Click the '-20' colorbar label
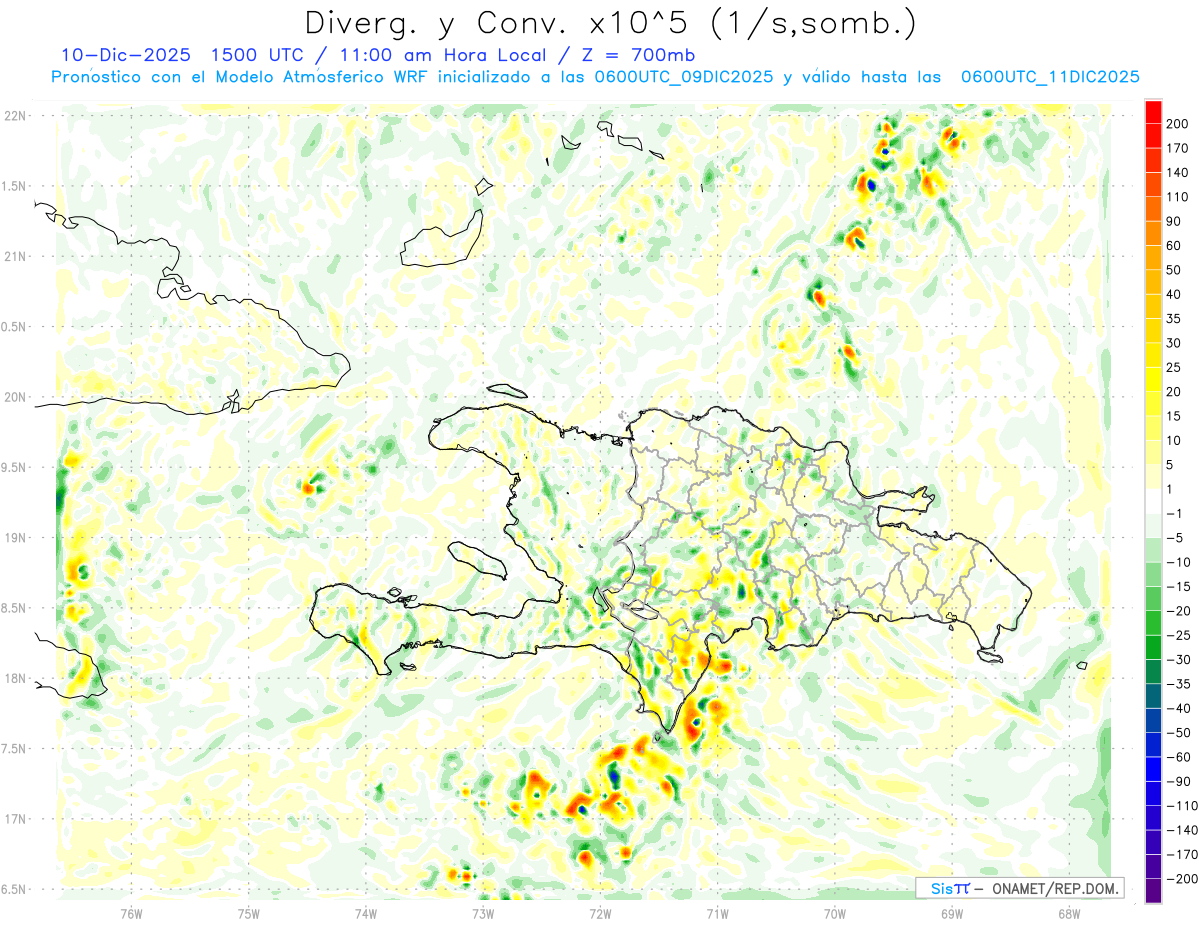The image size is (1200, 927). [x=1178, y=611]
